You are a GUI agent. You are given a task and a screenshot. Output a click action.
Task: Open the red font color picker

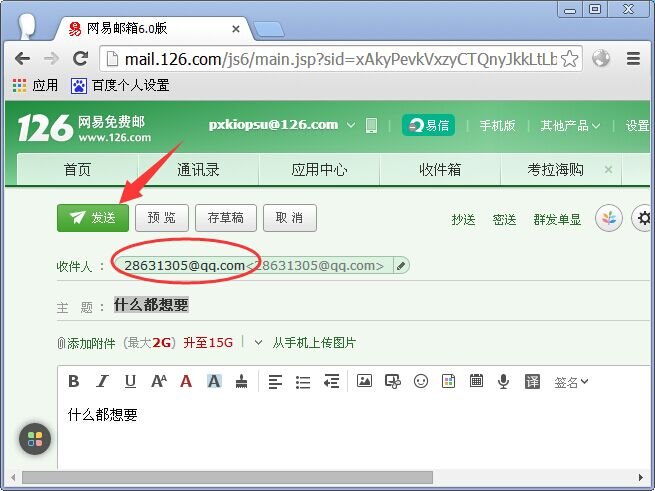(x=186, y=381)
